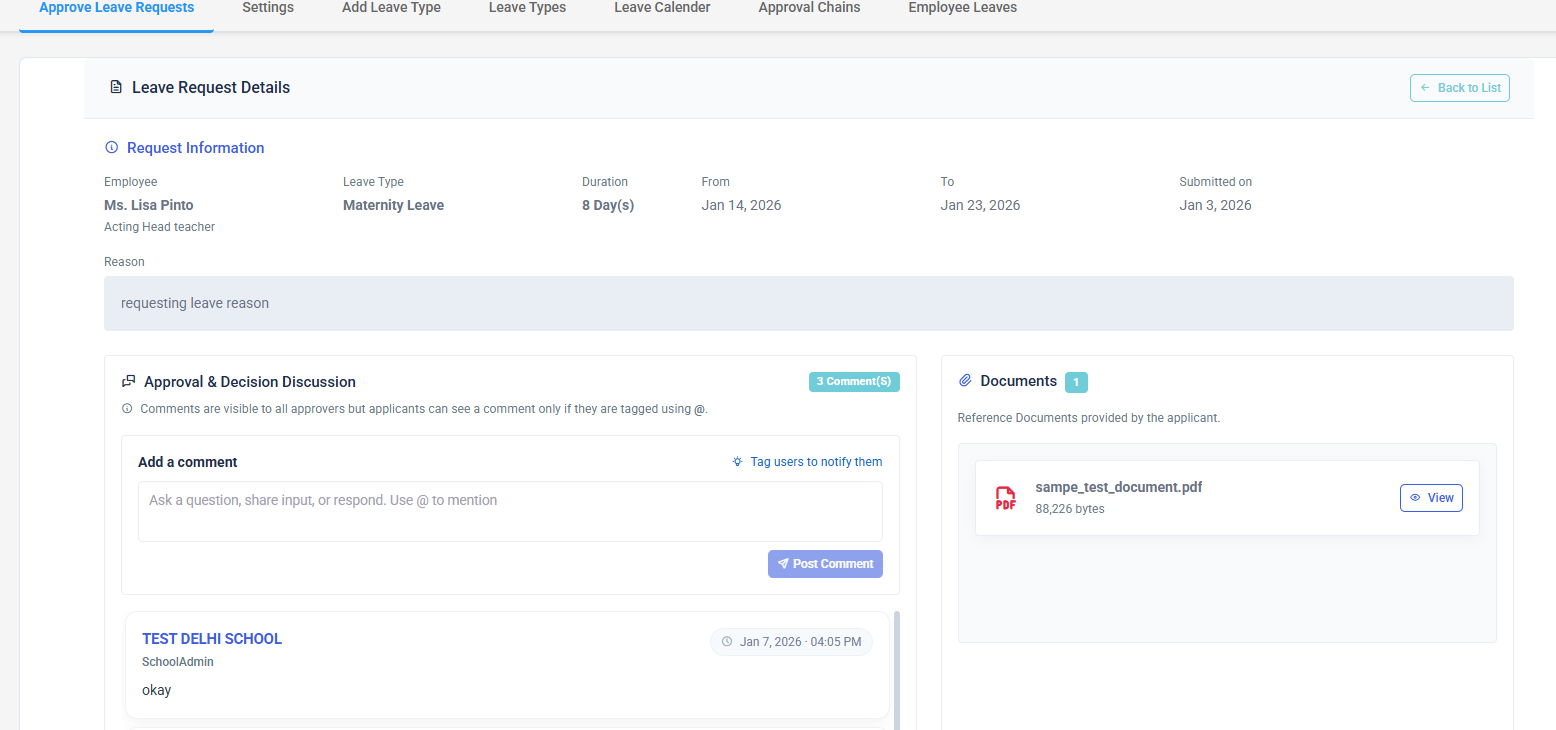1556x730 pixels.
Task: Open the Add Leave Type tab
Action: [x=391, y=8]
